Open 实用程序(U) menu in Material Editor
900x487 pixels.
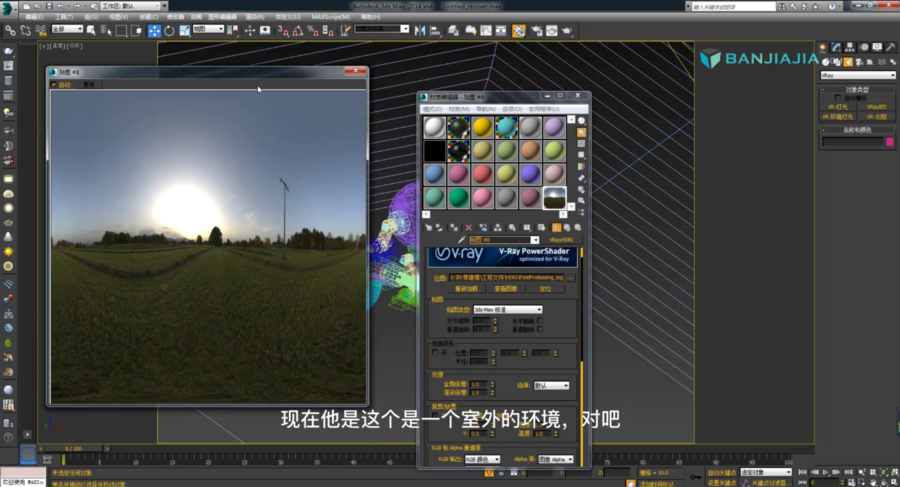click(544, 109)
